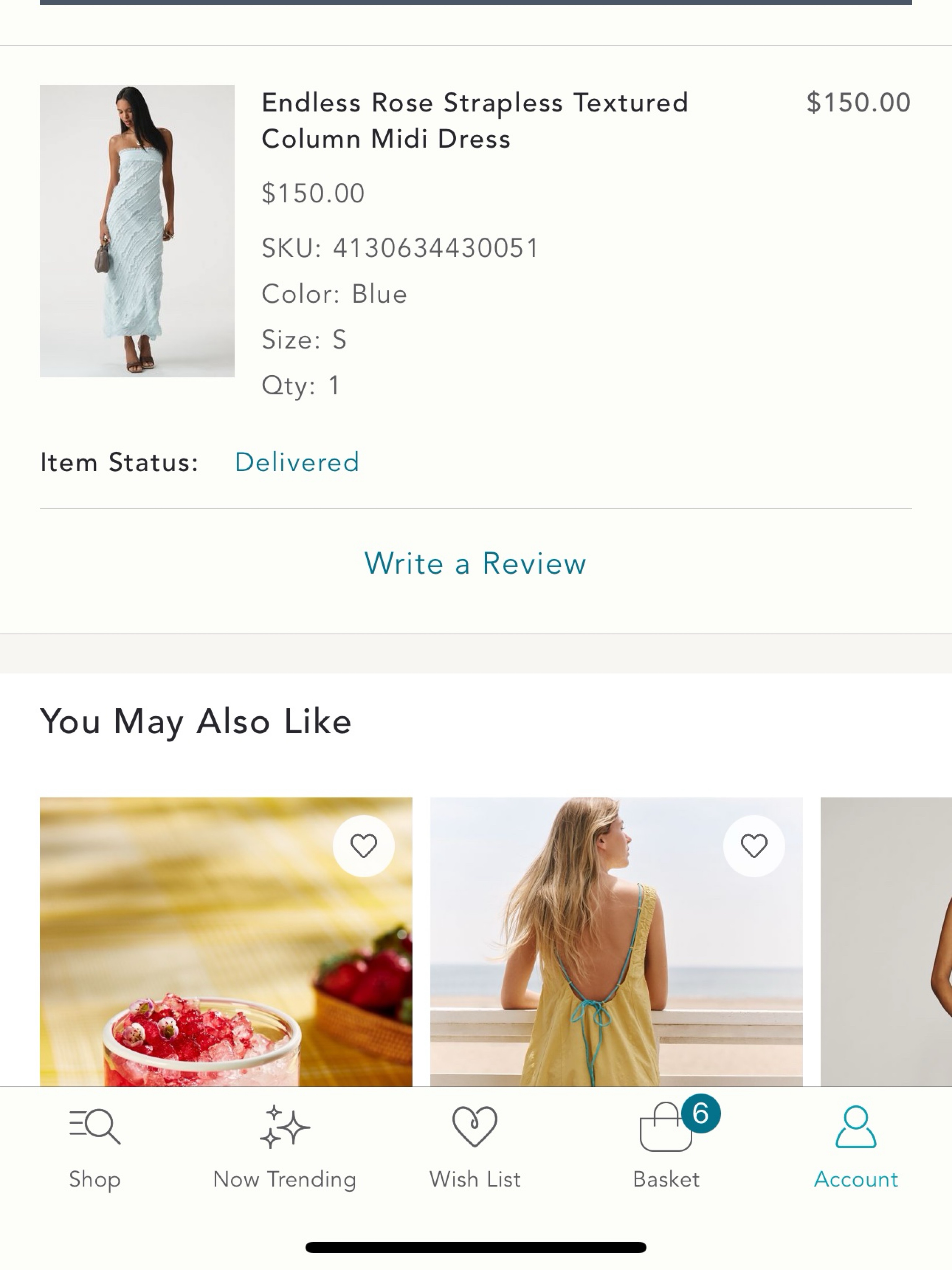Screen dimensions: 952x1270
Task: Open the Basket bag icon
Action: 666,1127
